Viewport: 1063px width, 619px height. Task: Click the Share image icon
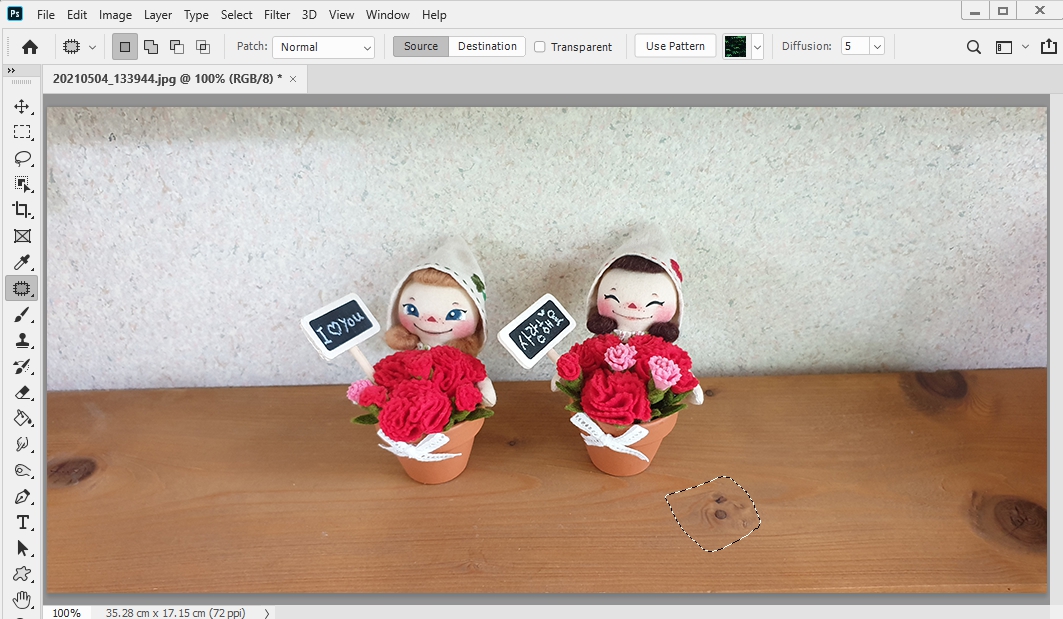(x=1048, y=46)
